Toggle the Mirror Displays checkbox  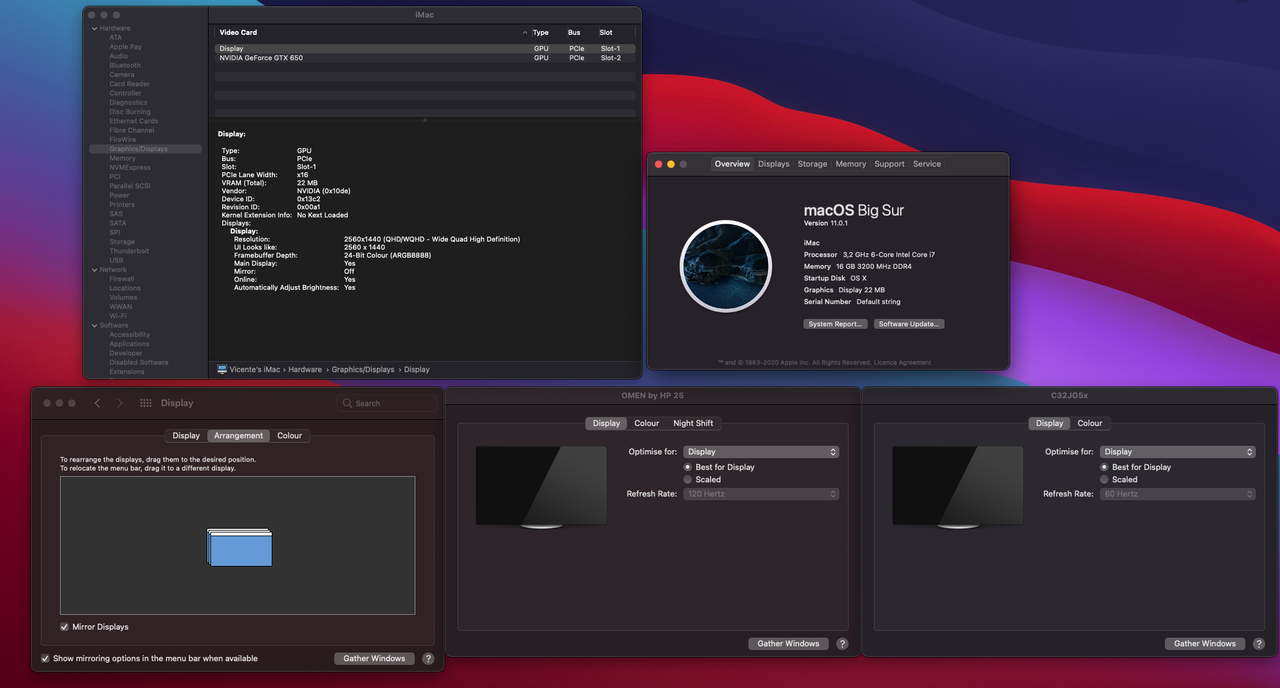[x=64, y=627]
